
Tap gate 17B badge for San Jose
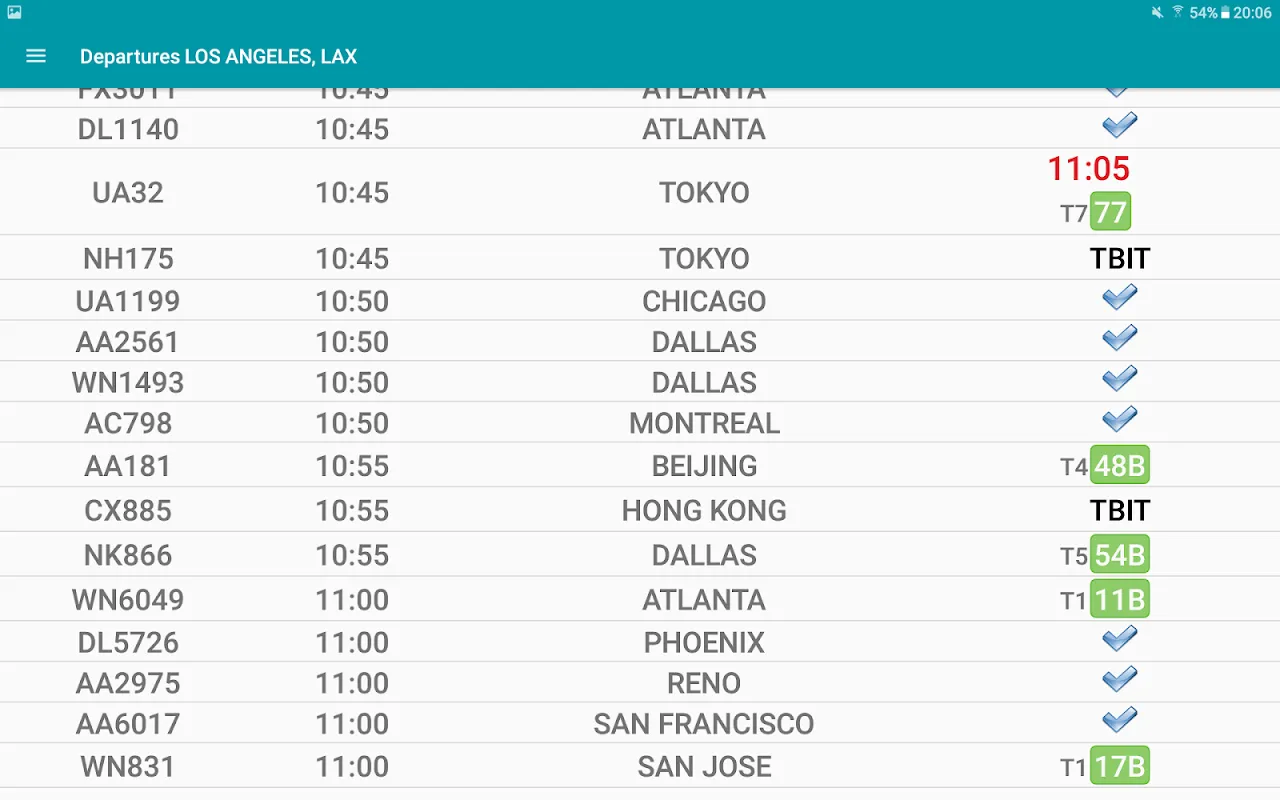1119,767
